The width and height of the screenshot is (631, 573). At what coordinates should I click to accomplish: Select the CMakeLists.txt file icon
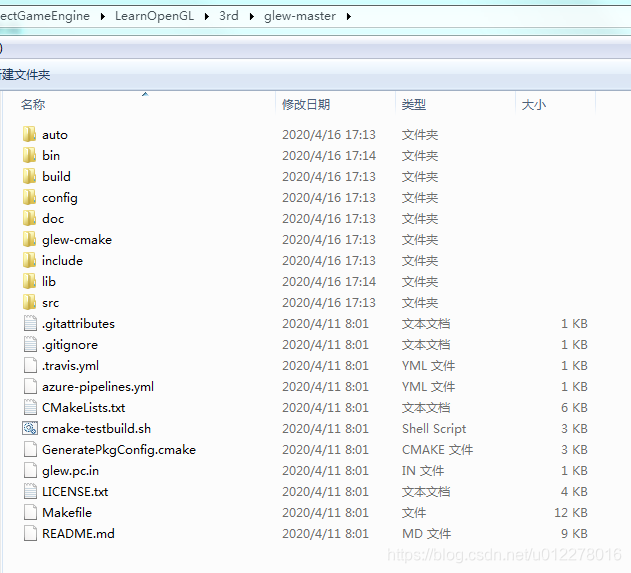pyautogui.click(x=30, y=407)
